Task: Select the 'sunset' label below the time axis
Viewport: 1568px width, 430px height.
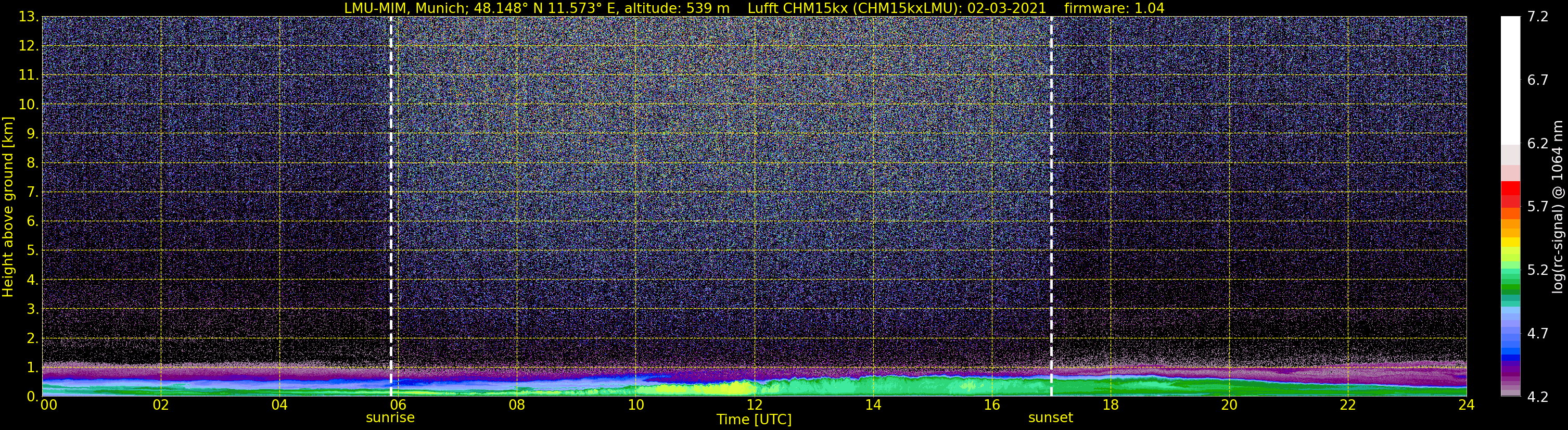Action: 1051,418
